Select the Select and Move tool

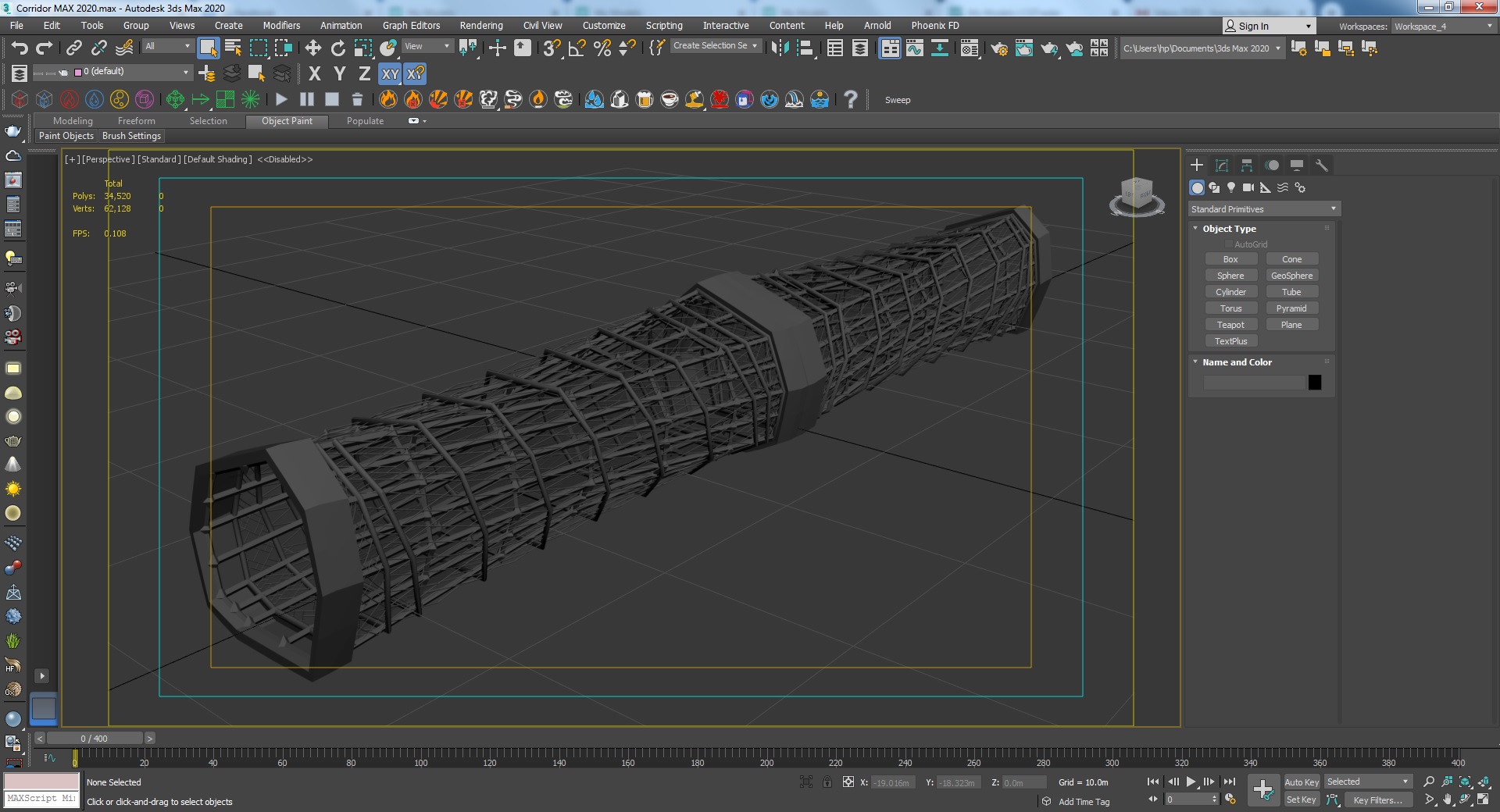pyautogui.click(x=313, y=48)
